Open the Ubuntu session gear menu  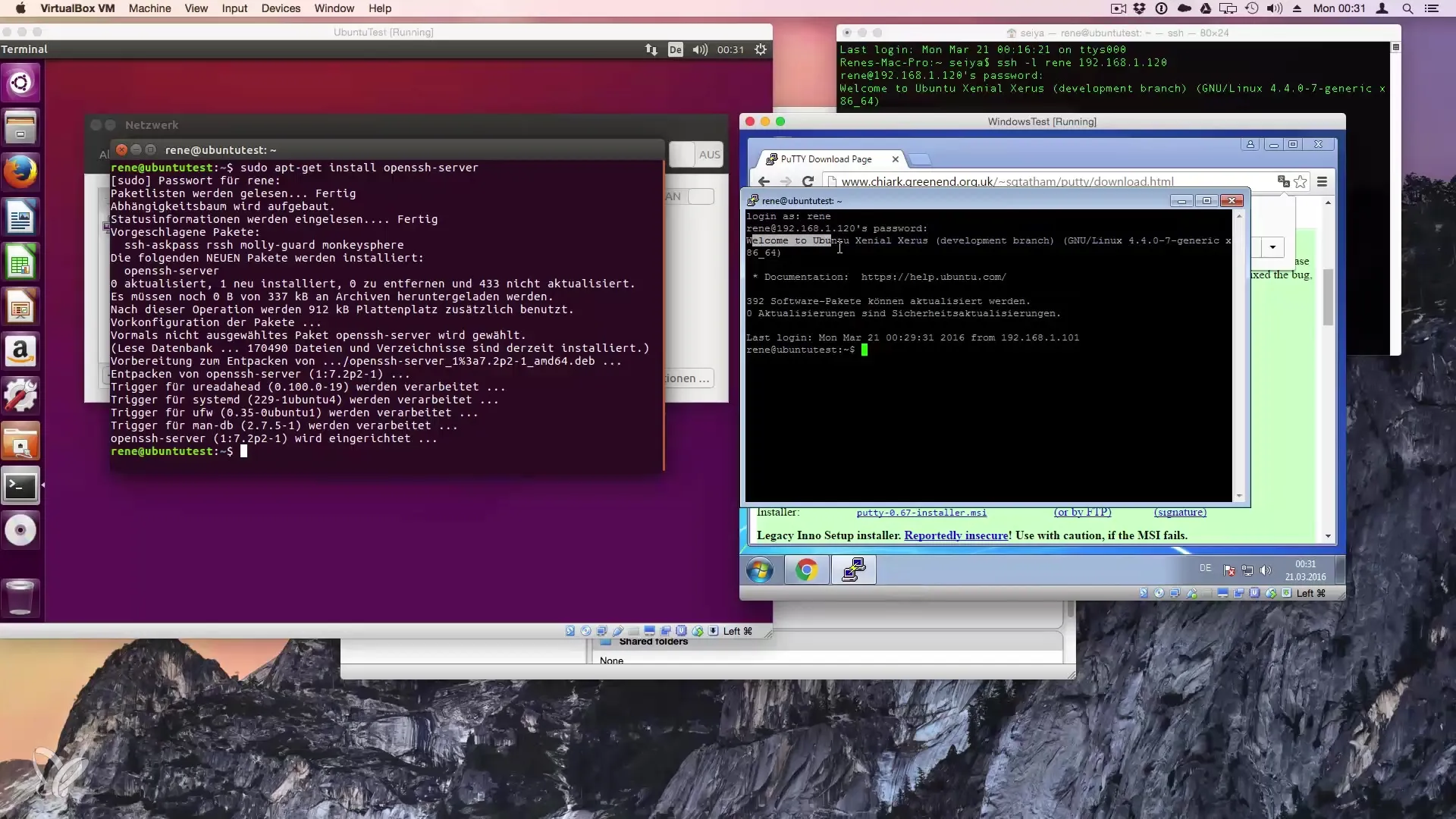761,49
